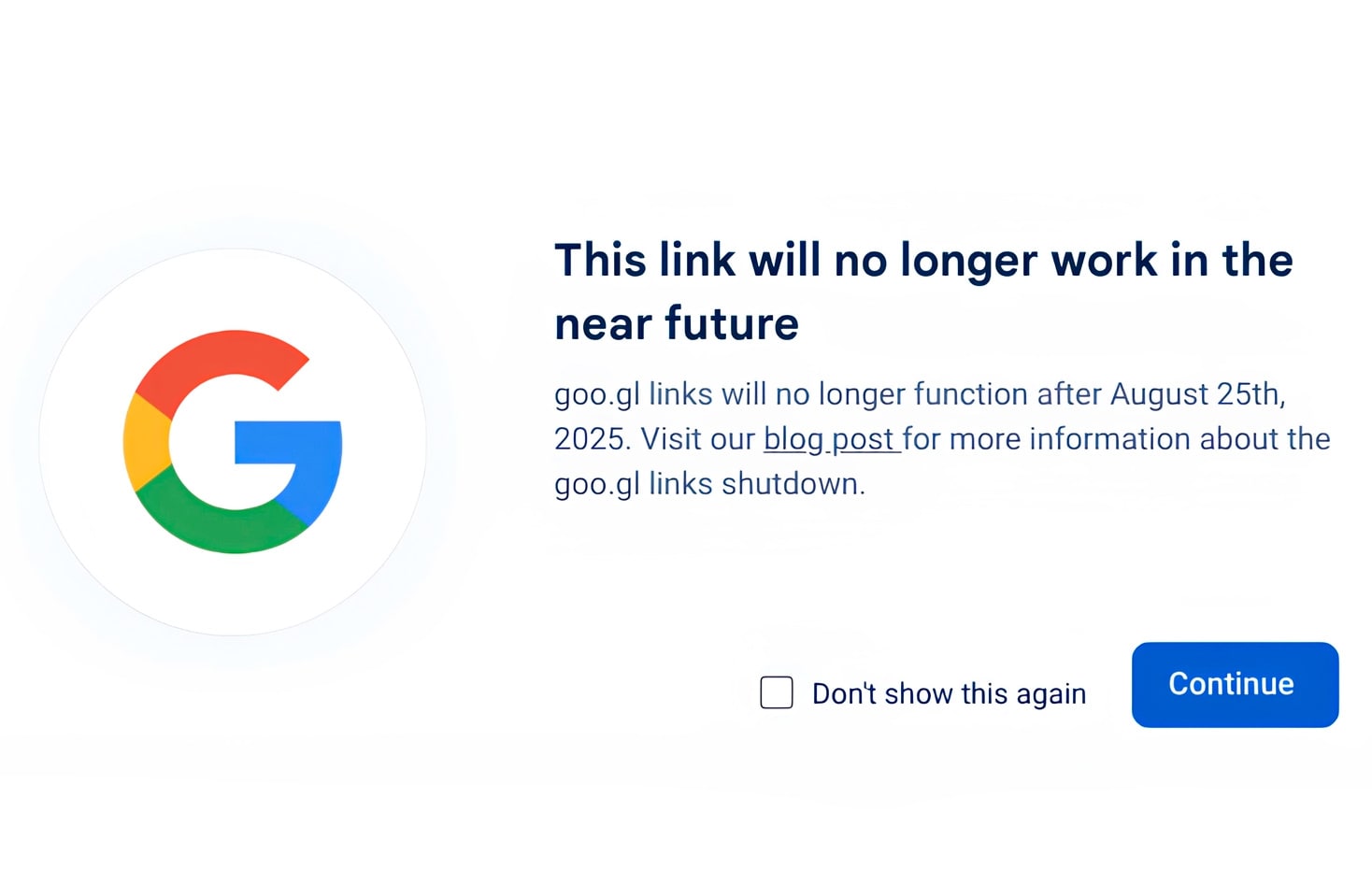Tick the Don't show this again checkbox
Image resolution: width=1372 pixels, height=884 pixels.
tap(777, 692)
